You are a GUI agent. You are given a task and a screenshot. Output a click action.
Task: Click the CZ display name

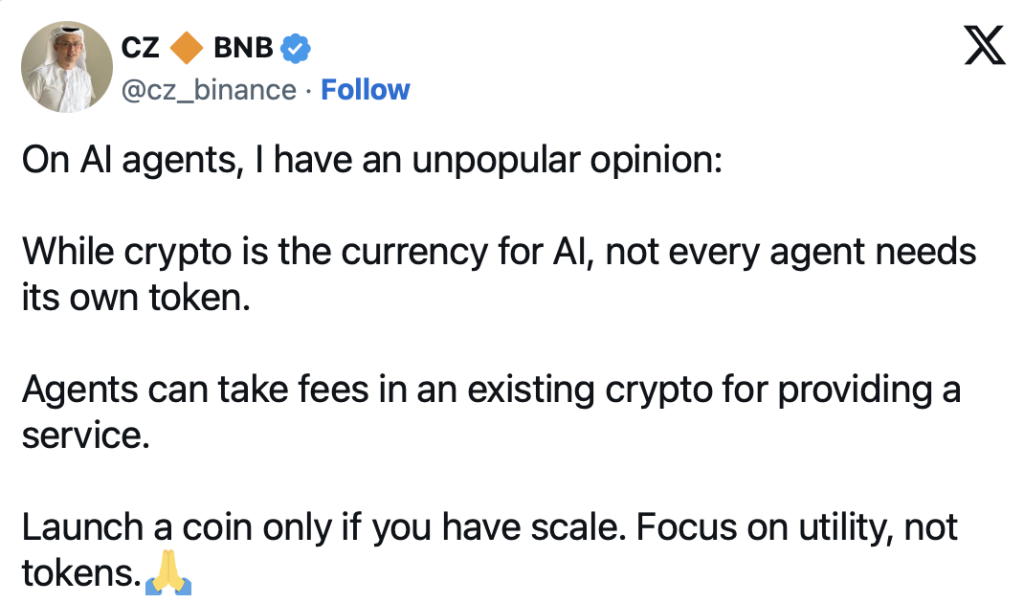pos(140,48)
